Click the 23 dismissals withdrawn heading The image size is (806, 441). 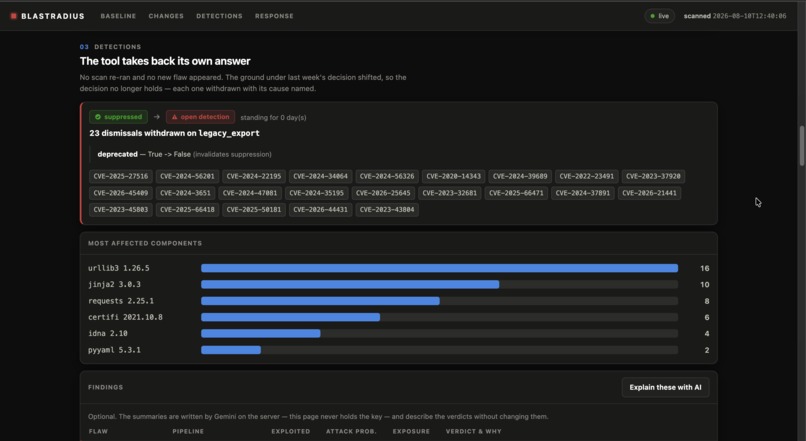point(174,133)
